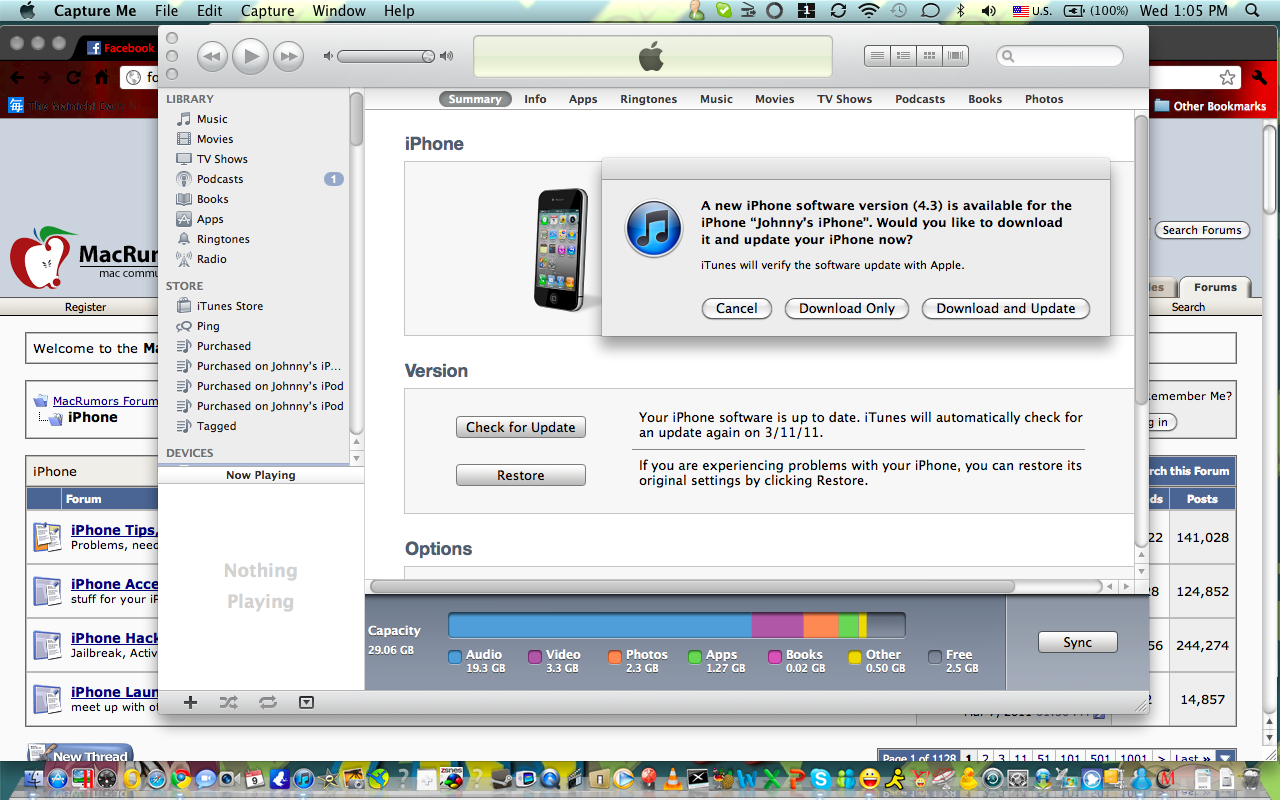Skip to the previous track

pos(212,56)
